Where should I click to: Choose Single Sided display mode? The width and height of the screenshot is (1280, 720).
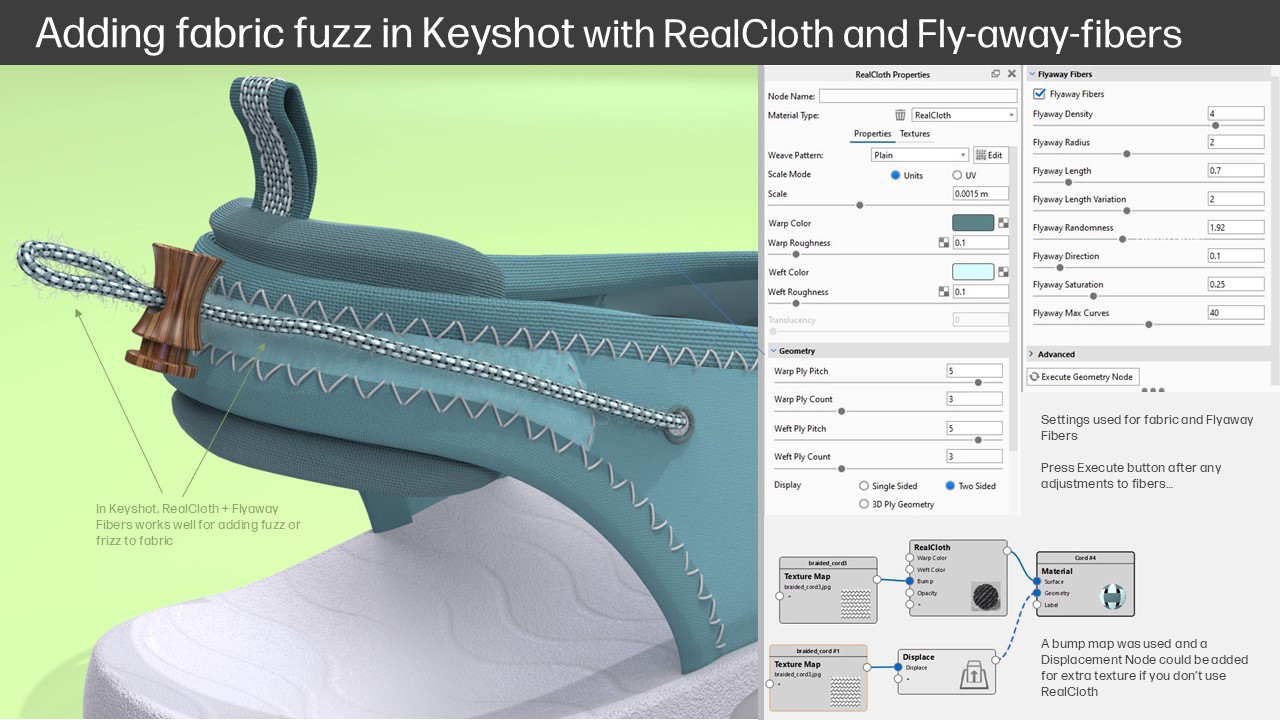click(x=862, y=485)
